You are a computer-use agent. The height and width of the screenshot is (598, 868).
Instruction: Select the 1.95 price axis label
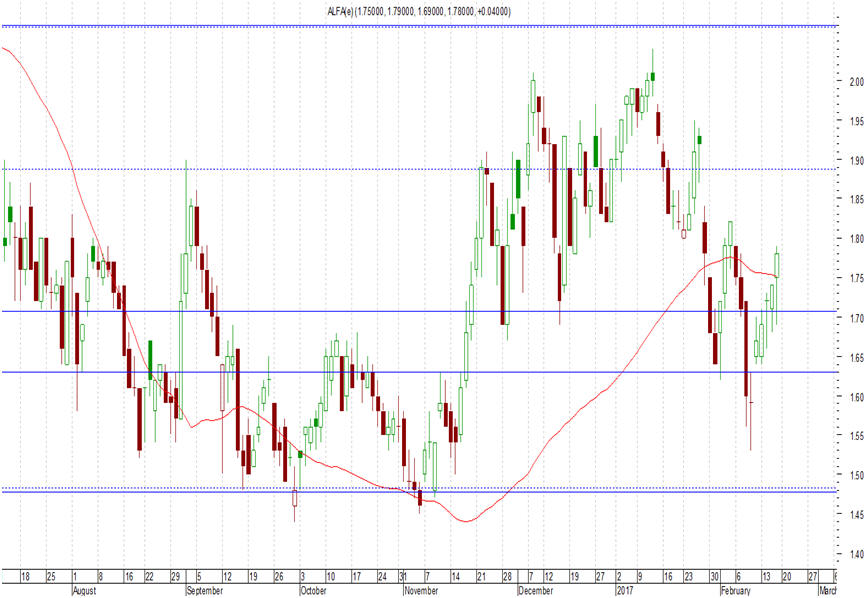pos(856,121)
